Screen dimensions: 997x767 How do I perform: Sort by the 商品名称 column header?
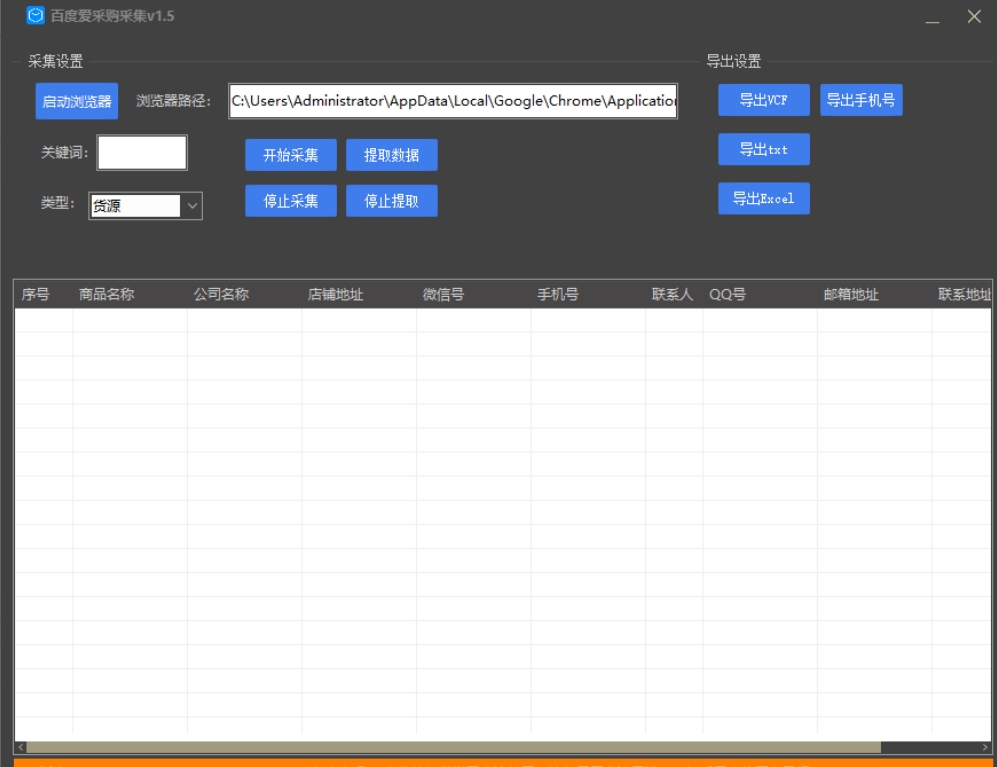coord(107,295)
